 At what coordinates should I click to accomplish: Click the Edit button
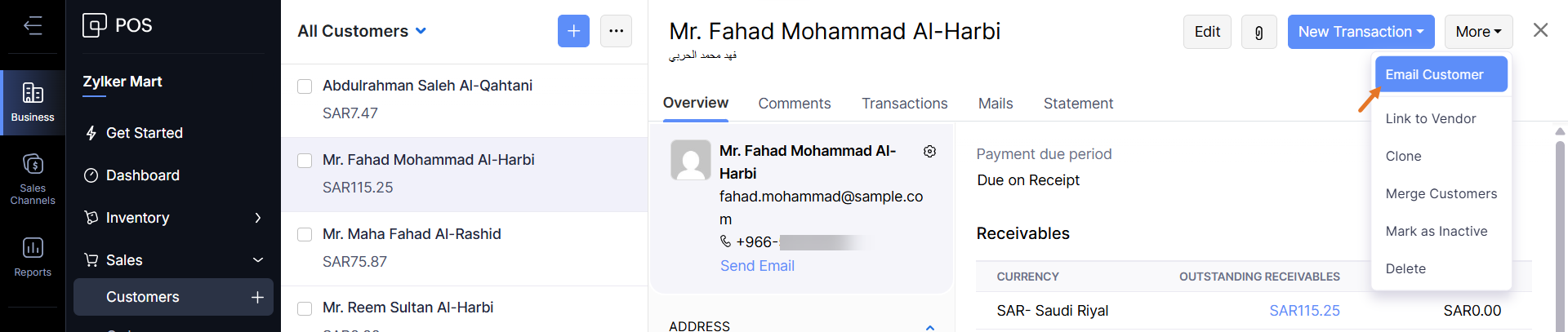click(x=1207, y=32)
